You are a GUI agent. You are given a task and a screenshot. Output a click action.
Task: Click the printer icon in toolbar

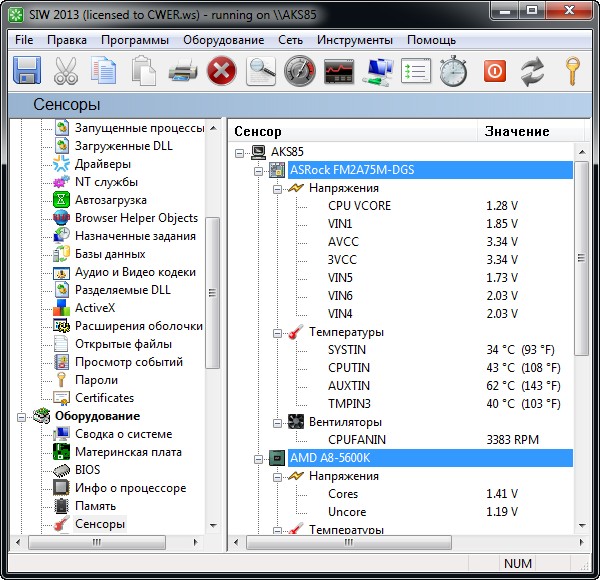point(182,71)
